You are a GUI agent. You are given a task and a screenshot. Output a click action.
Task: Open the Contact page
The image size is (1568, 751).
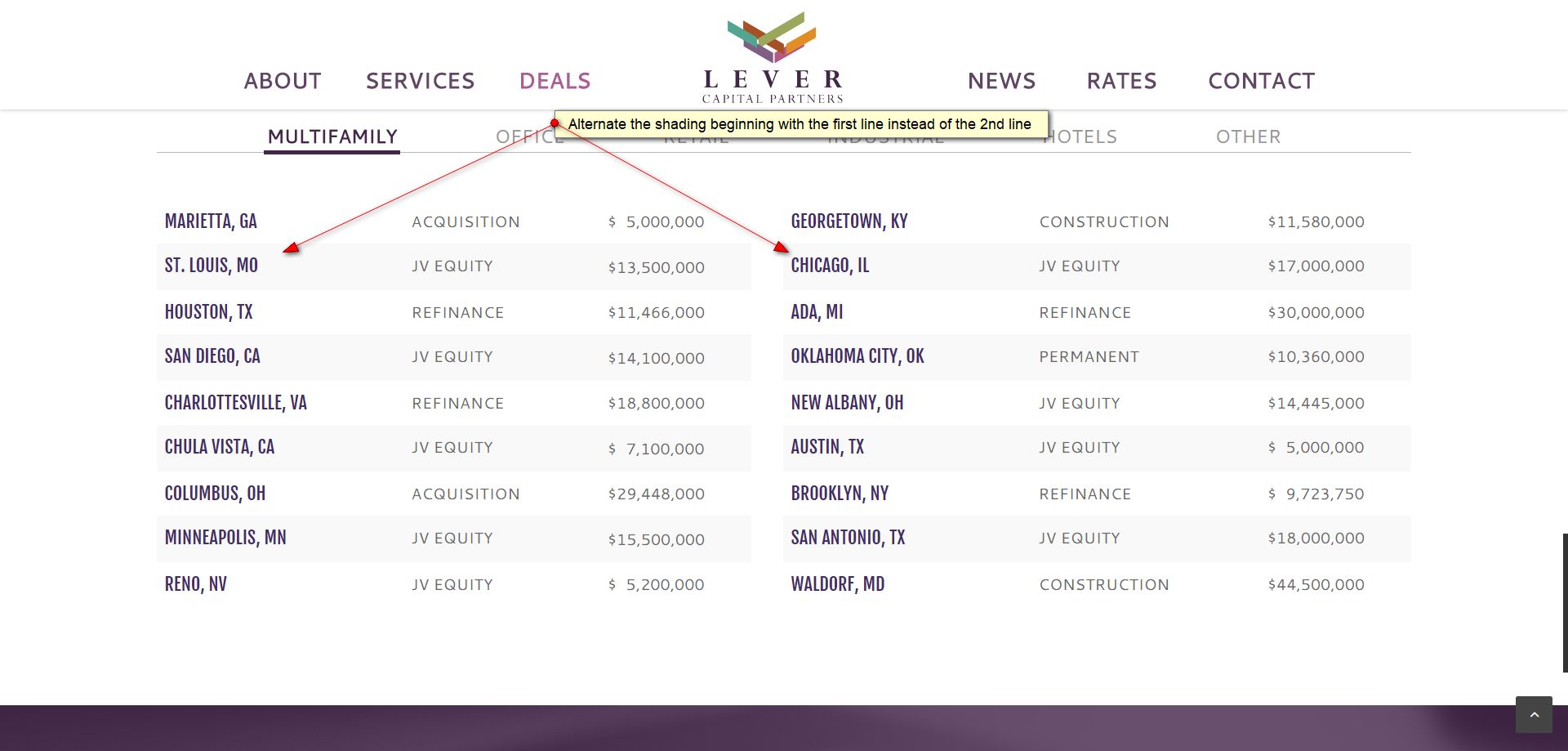tap(1262, 81)
